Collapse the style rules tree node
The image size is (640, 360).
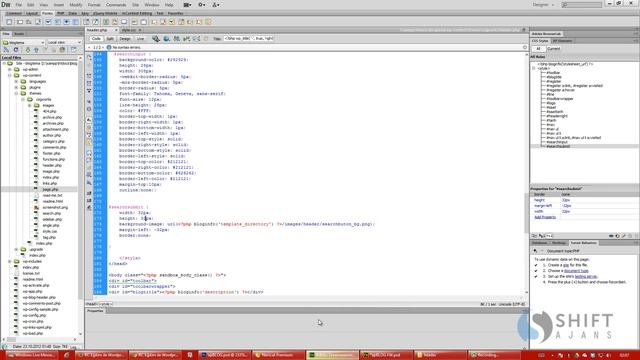533,69
